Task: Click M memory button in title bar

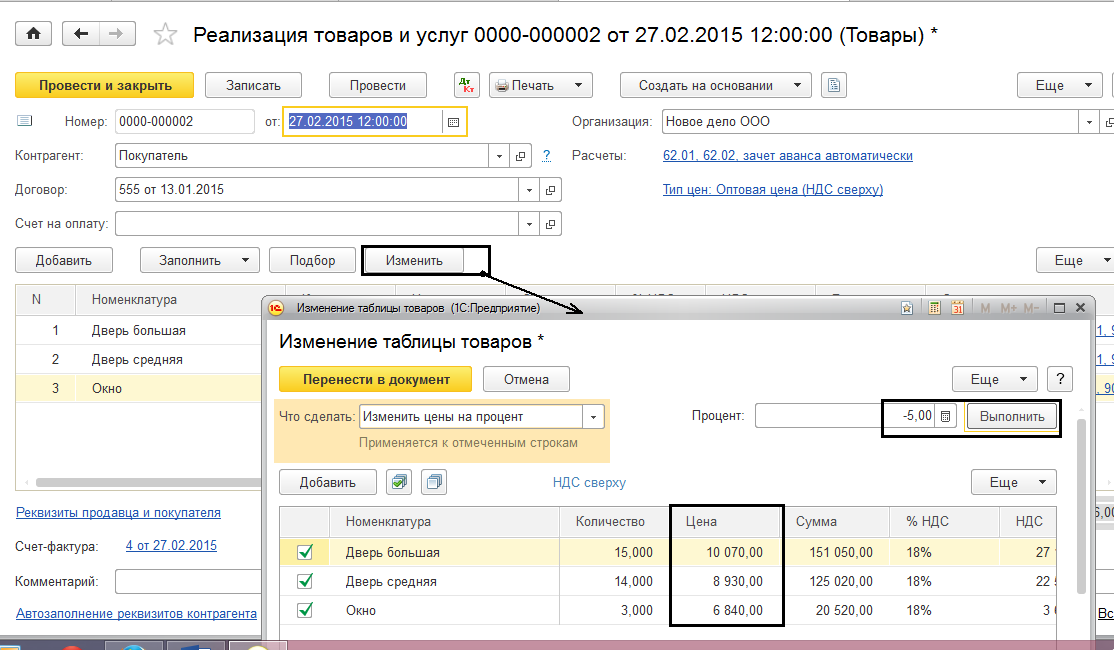Action: coord(985,308)
